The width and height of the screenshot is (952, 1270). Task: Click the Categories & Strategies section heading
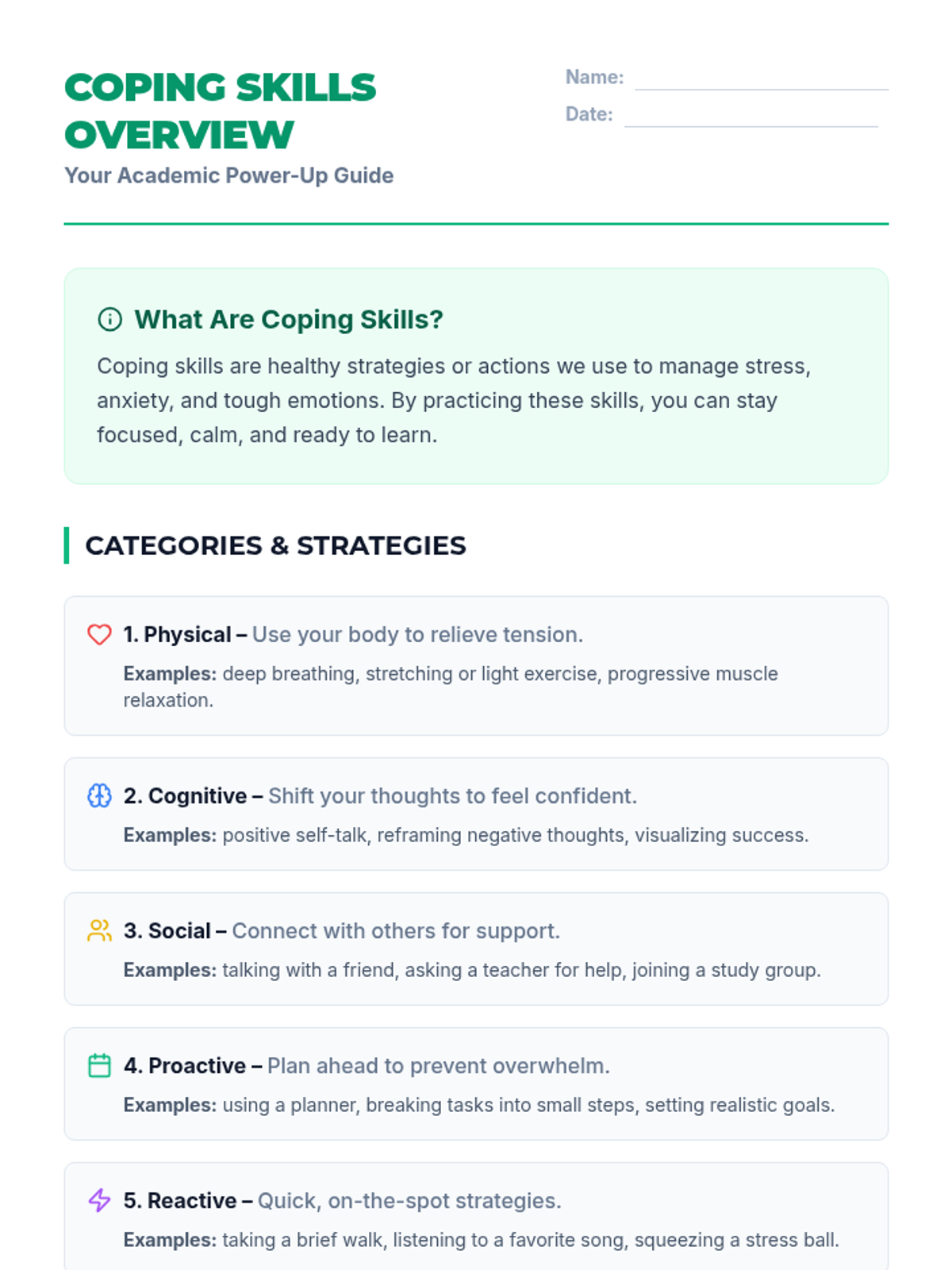275,545
